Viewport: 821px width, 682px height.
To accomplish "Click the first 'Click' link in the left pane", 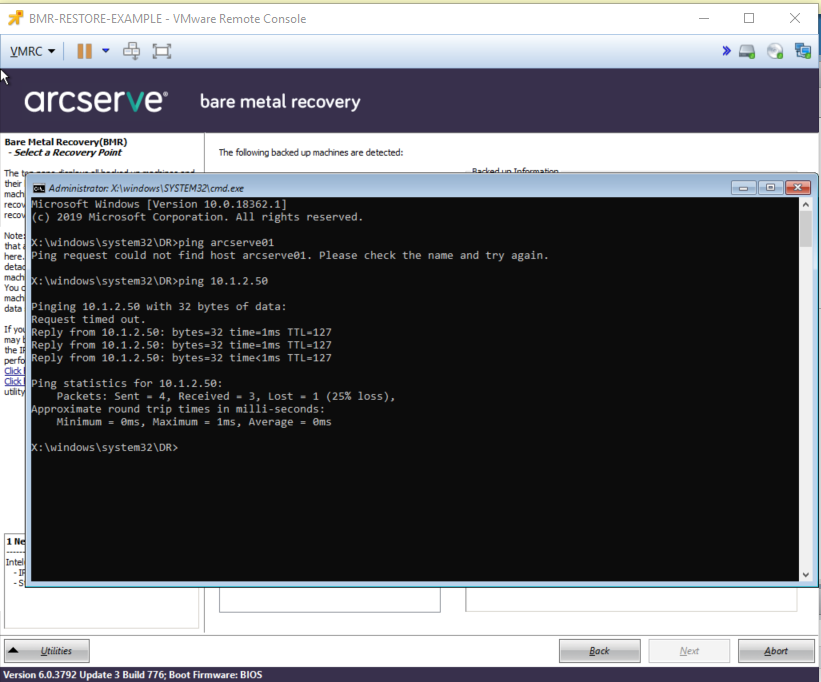I will 14,371.
